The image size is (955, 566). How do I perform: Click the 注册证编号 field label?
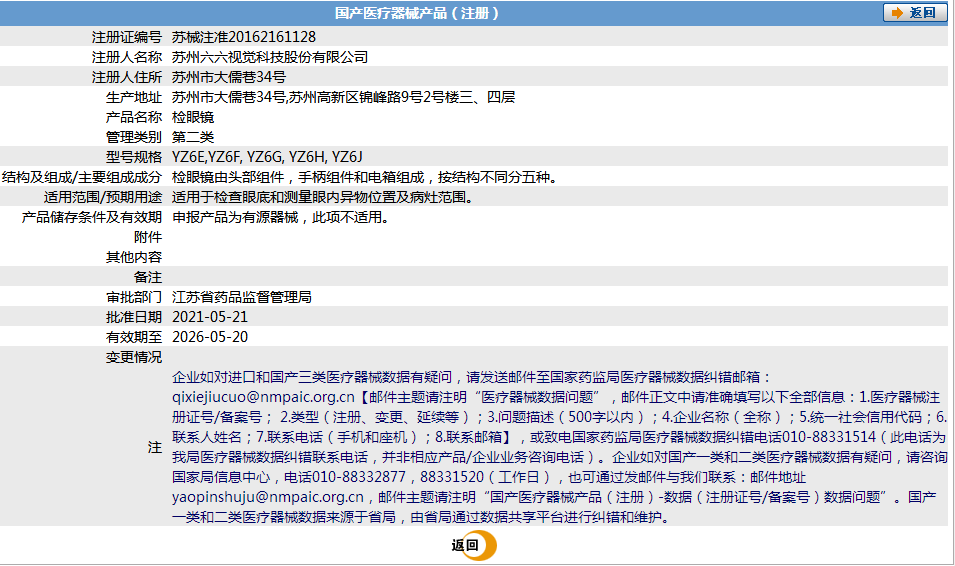tap(127, 37)
